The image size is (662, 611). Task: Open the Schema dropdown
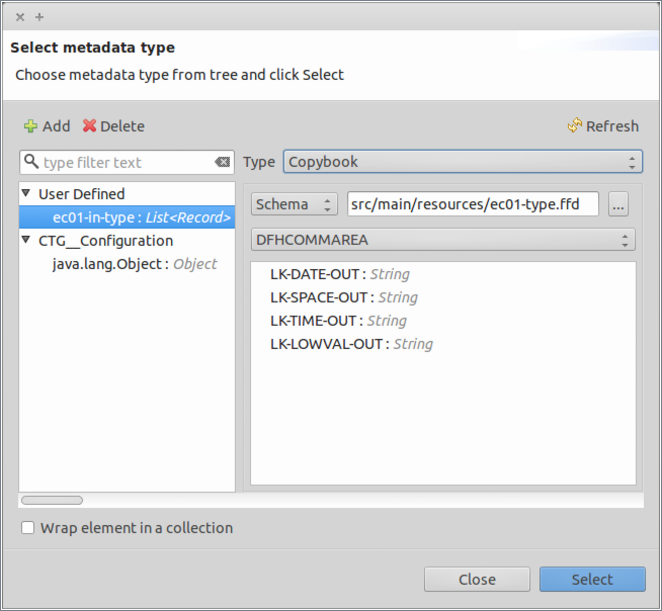click(x=295, y=204)
